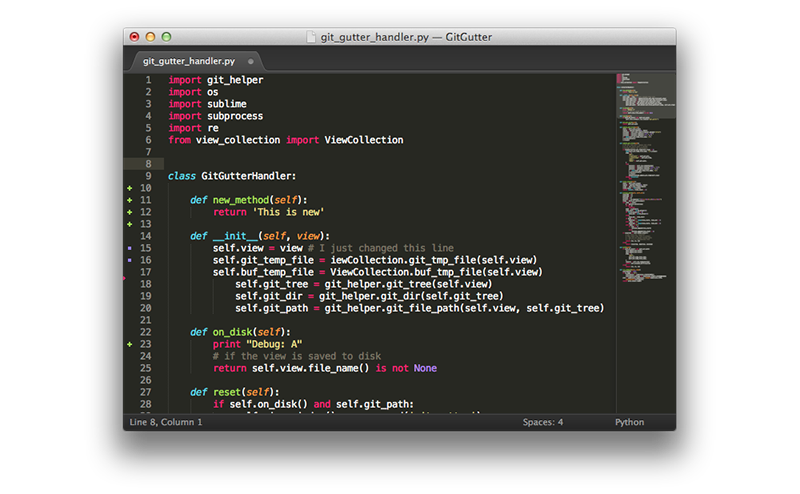Viewport: 800px width, 494px height.
Task: Click 'if self.on_disk() and self.git_path:' line
Action: point(314,404)
